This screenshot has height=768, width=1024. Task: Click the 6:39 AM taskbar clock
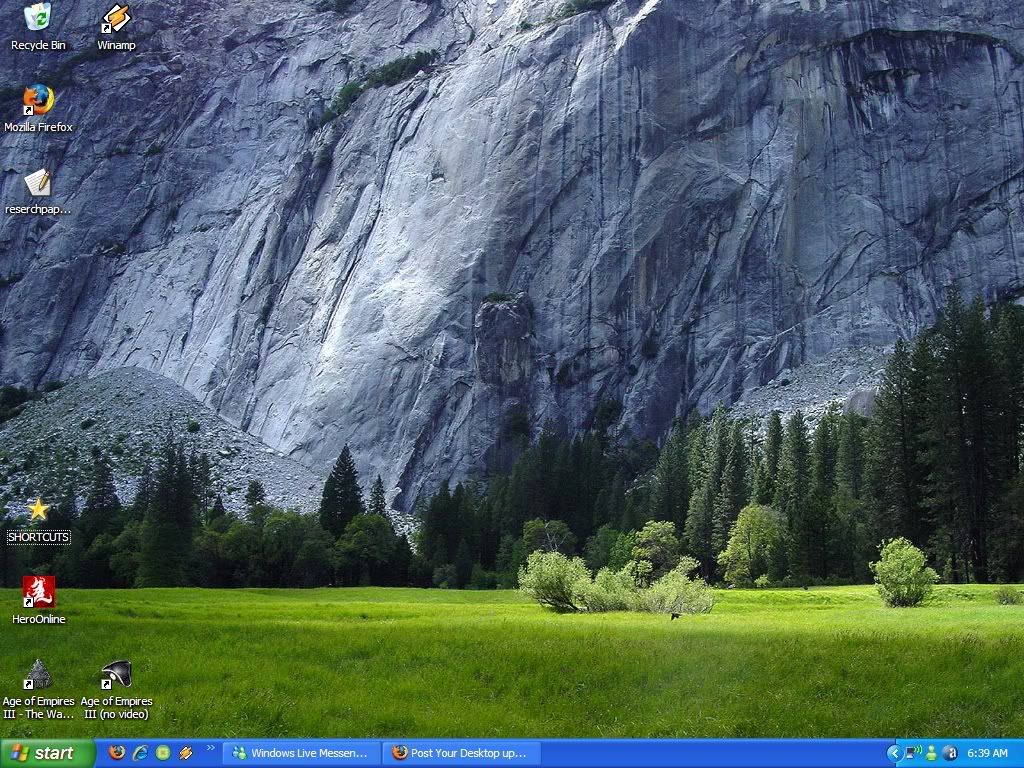tap(987, 753)
